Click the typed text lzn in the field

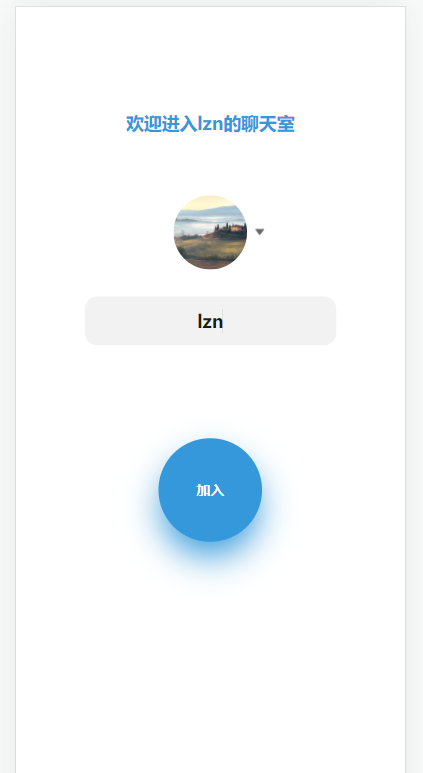point(210,321)
